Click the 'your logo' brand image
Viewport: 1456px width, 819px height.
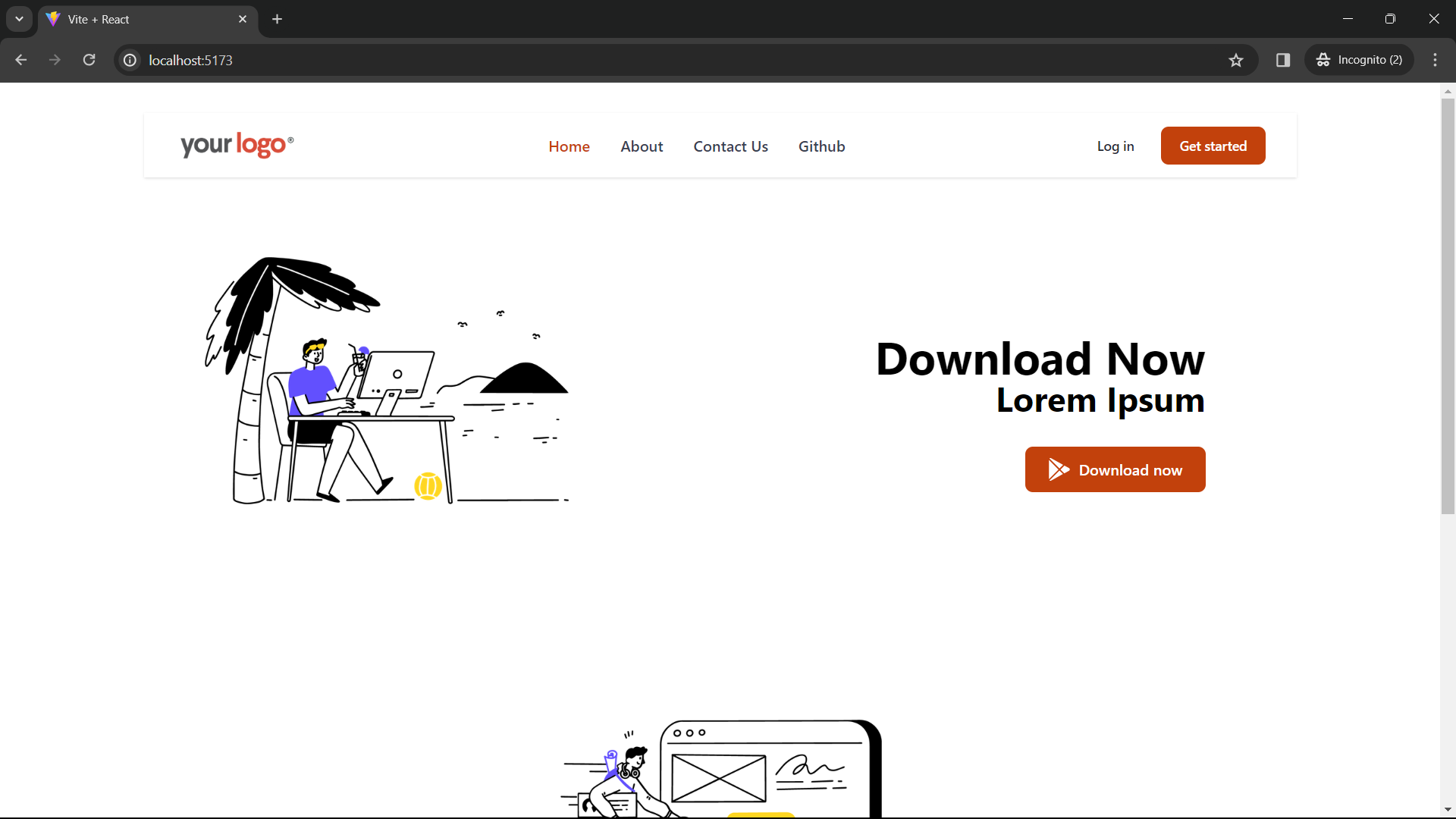click(x=237, y=145)
